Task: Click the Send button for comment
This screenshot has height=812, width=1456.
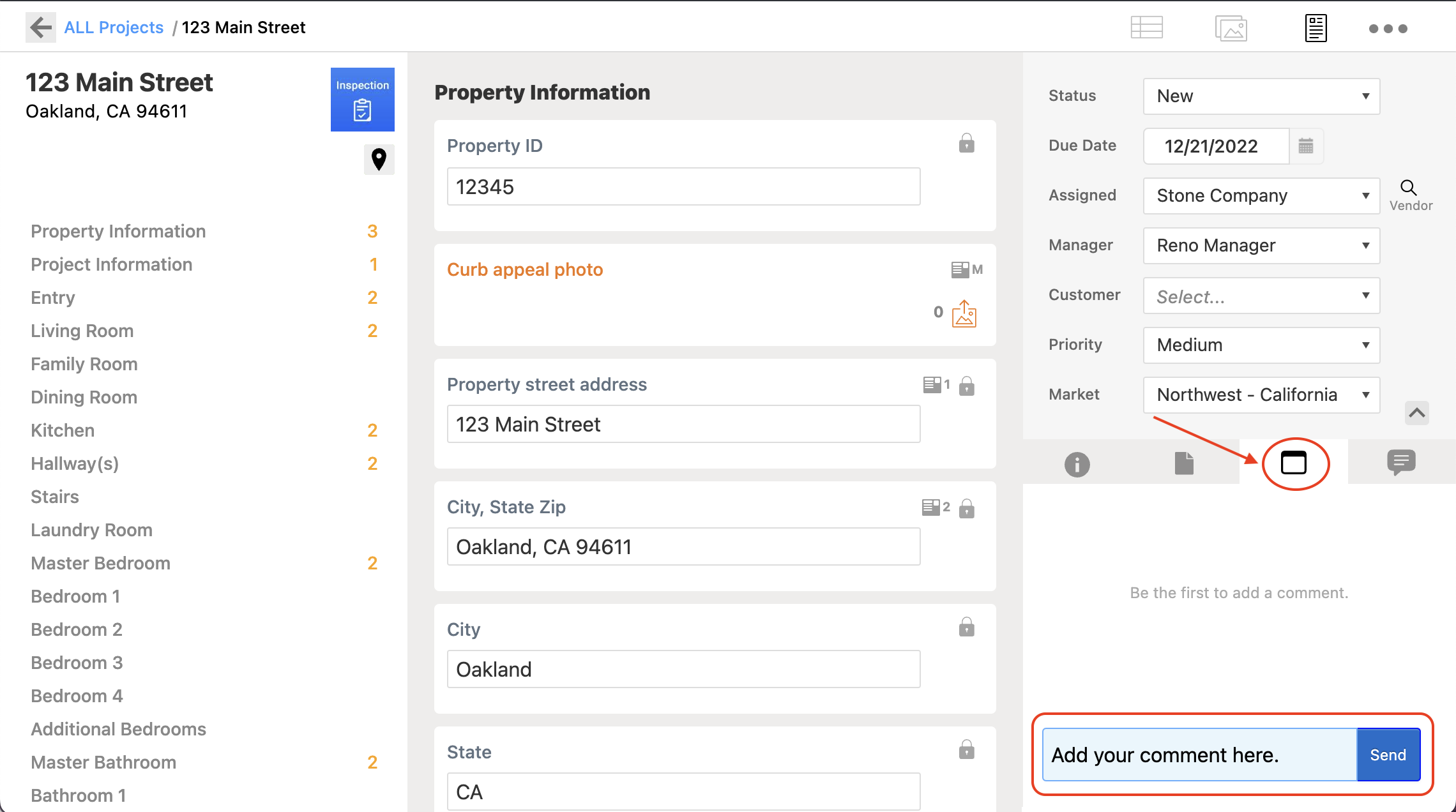Action: pyautogui.click(x=1389, y=755)
